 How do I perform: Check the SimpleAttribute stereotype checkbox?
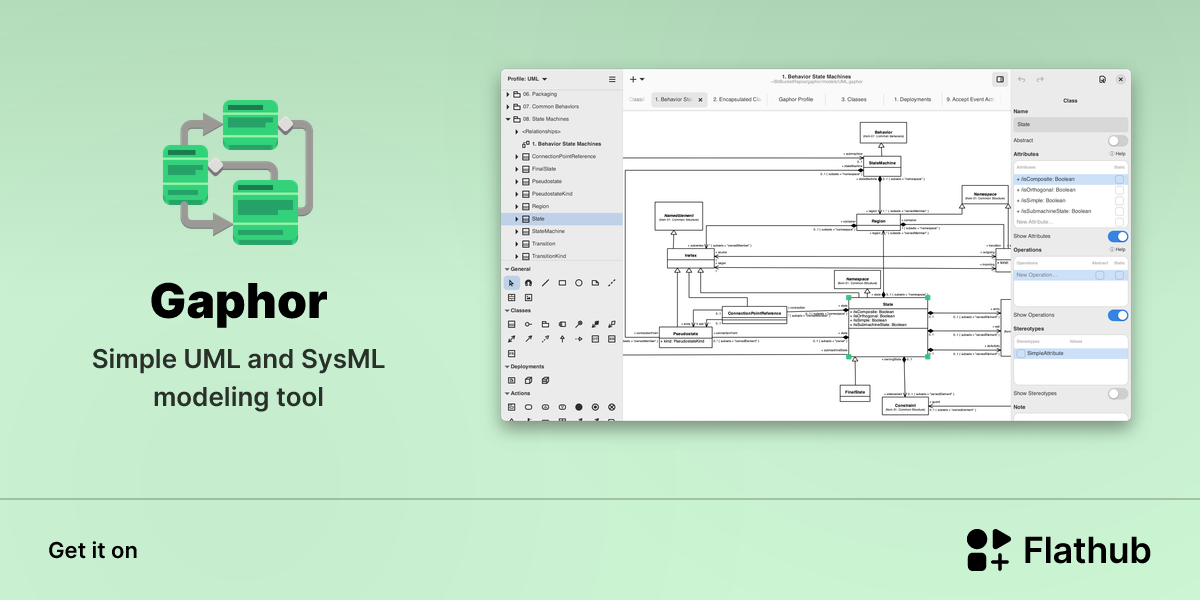[1021, 353]
